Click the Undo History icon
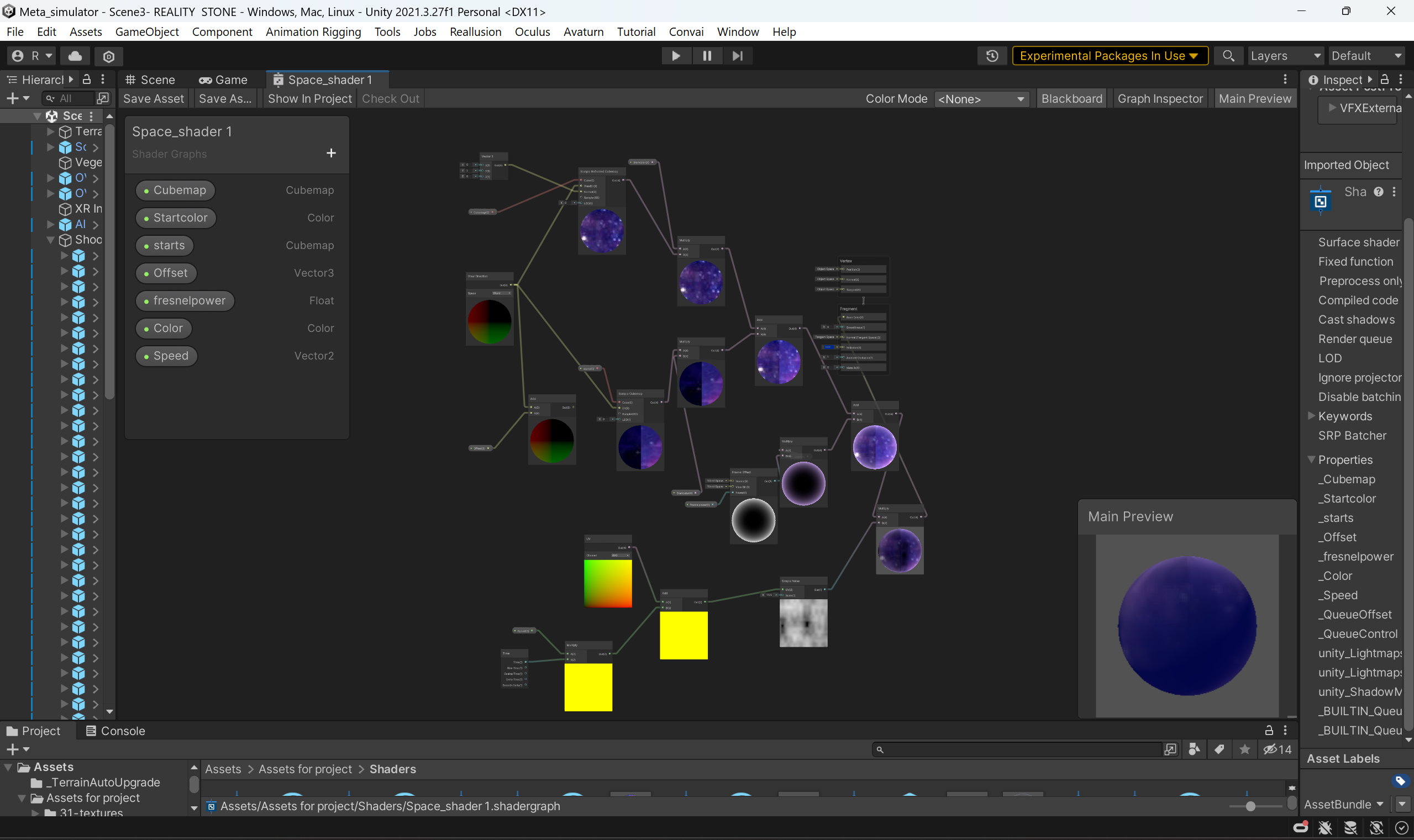Screen dimensions: 1414x840 [991, 55]
